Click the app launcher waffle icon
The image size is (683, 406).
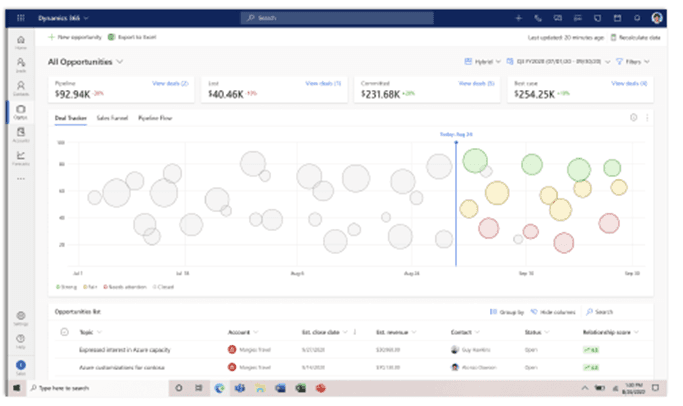point(21,18)
